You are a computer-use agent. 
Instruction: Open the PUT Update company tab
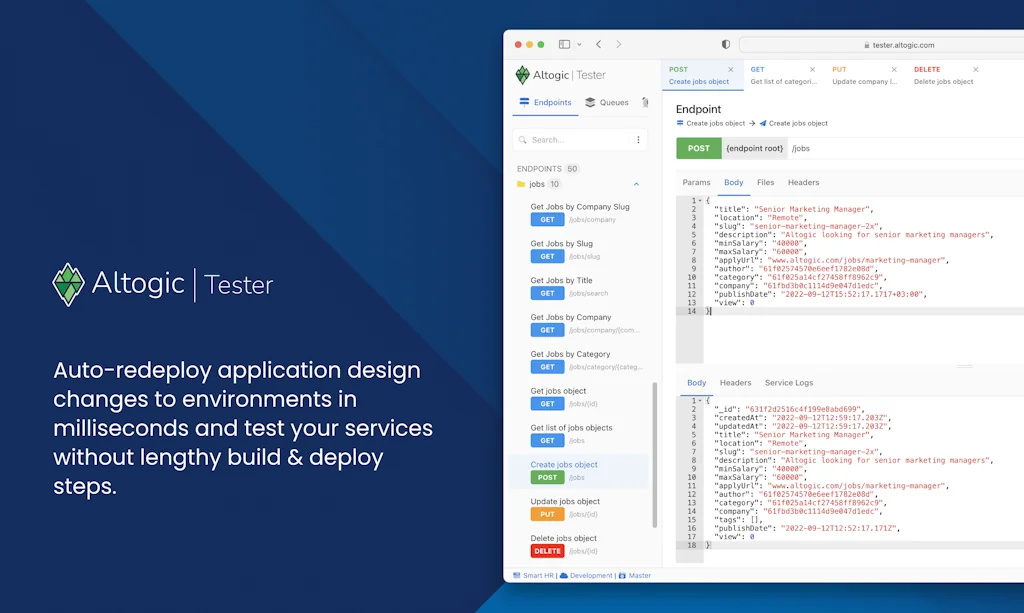pyautogui.click(x=865, y=76)
